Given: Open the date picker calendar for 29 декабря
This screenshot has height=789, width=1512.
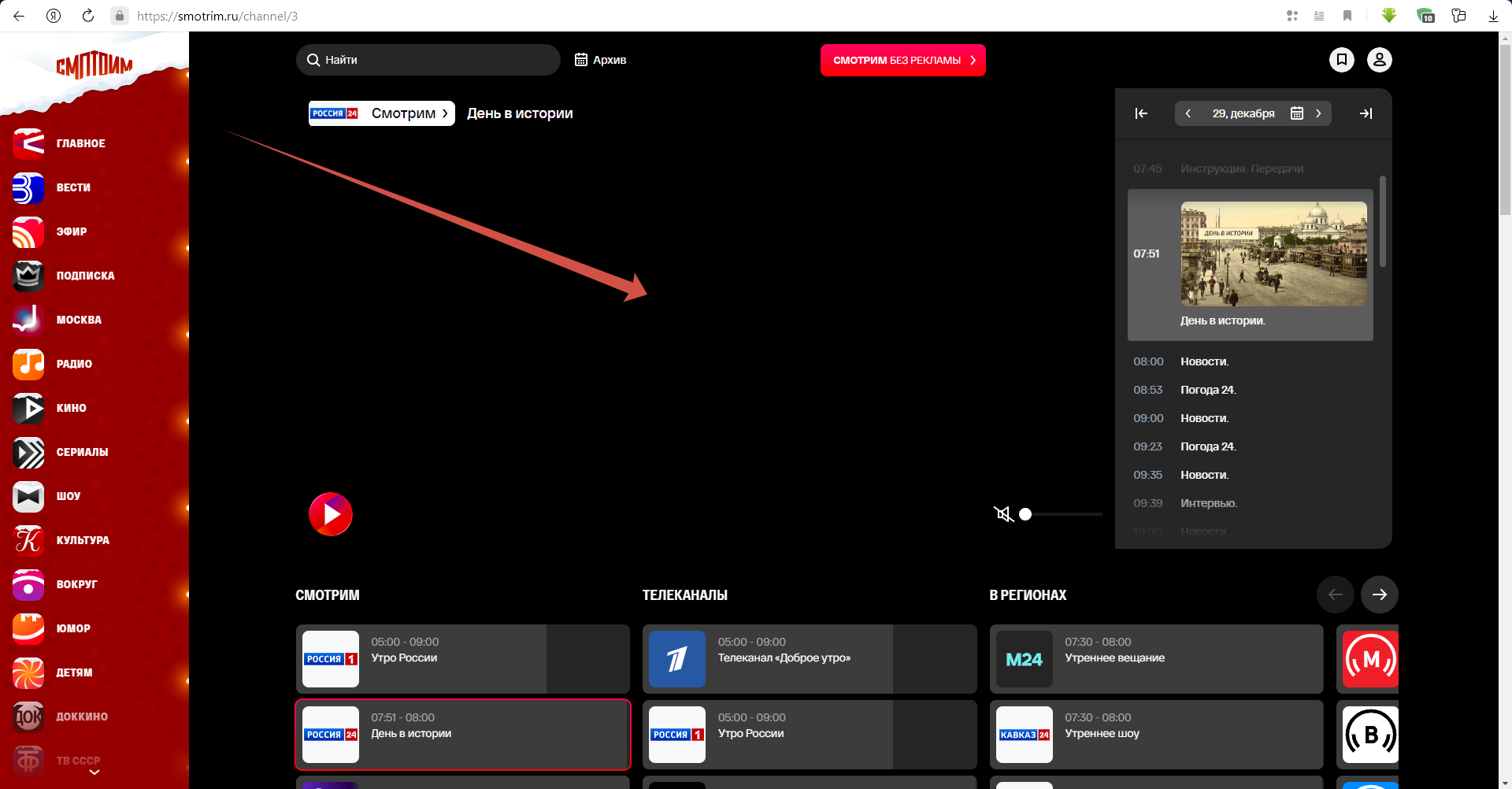Looking at the screenshot, I should tap(1297, 113).
